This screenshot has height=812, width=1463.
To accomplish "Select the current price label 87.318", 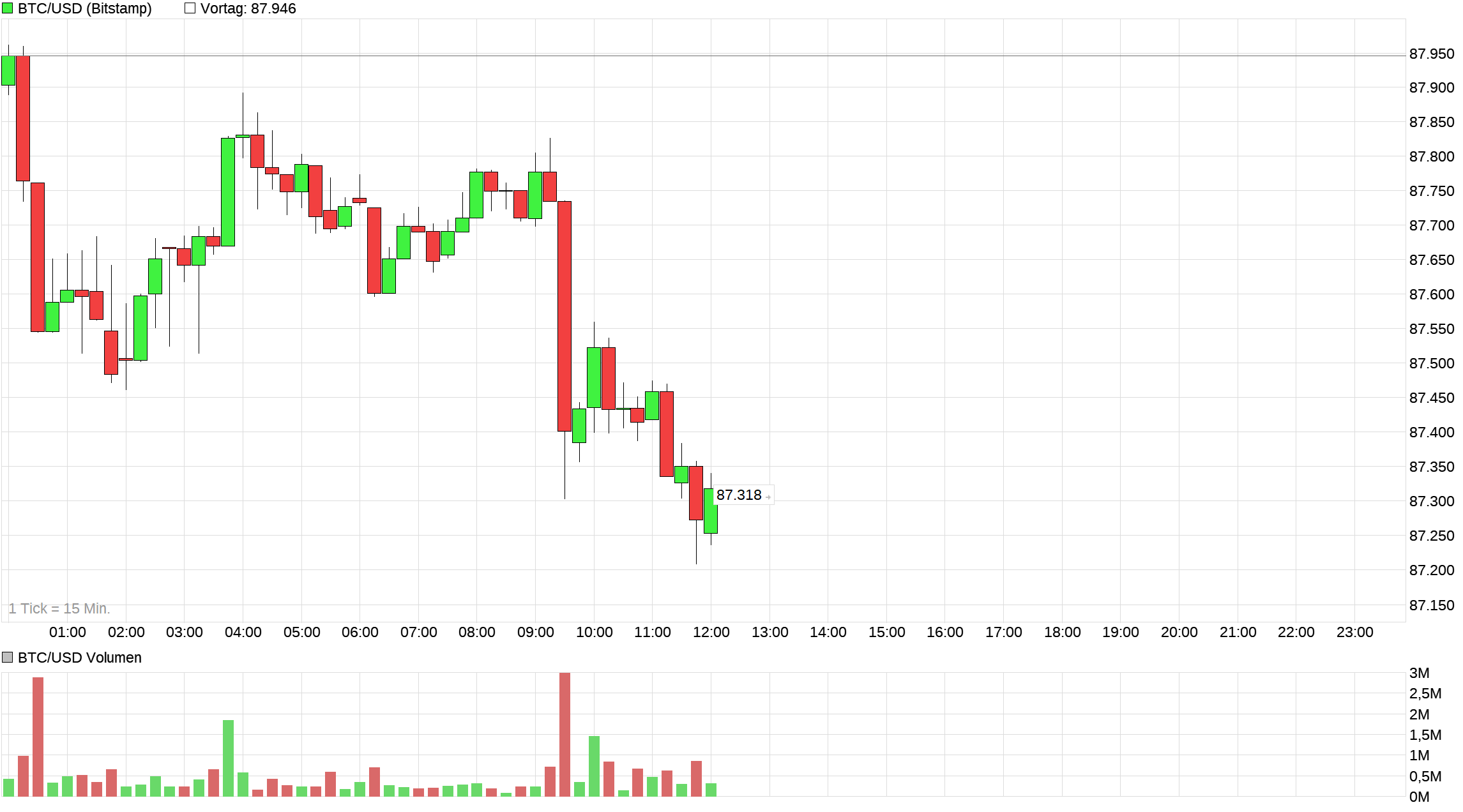I will click(x=739, y=495).
